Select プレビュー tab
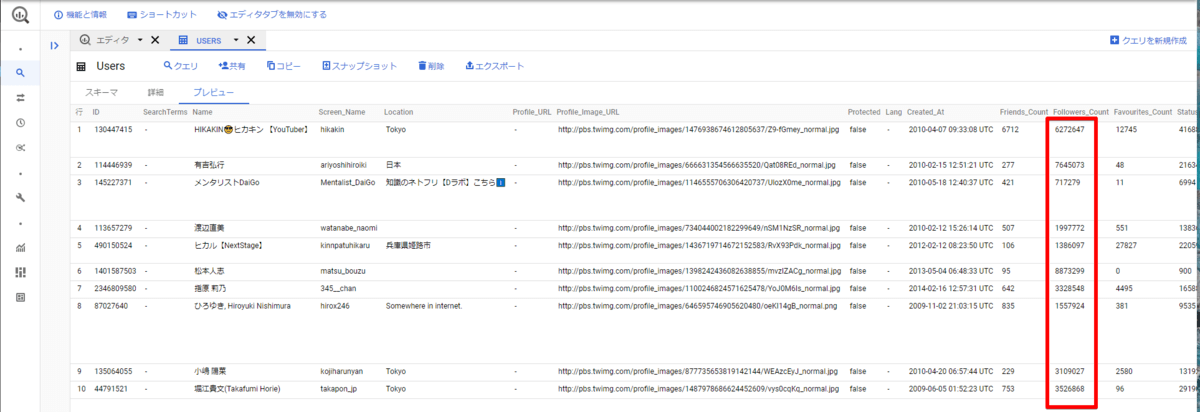Screen dimensions: 1200x412 (214, 92)
